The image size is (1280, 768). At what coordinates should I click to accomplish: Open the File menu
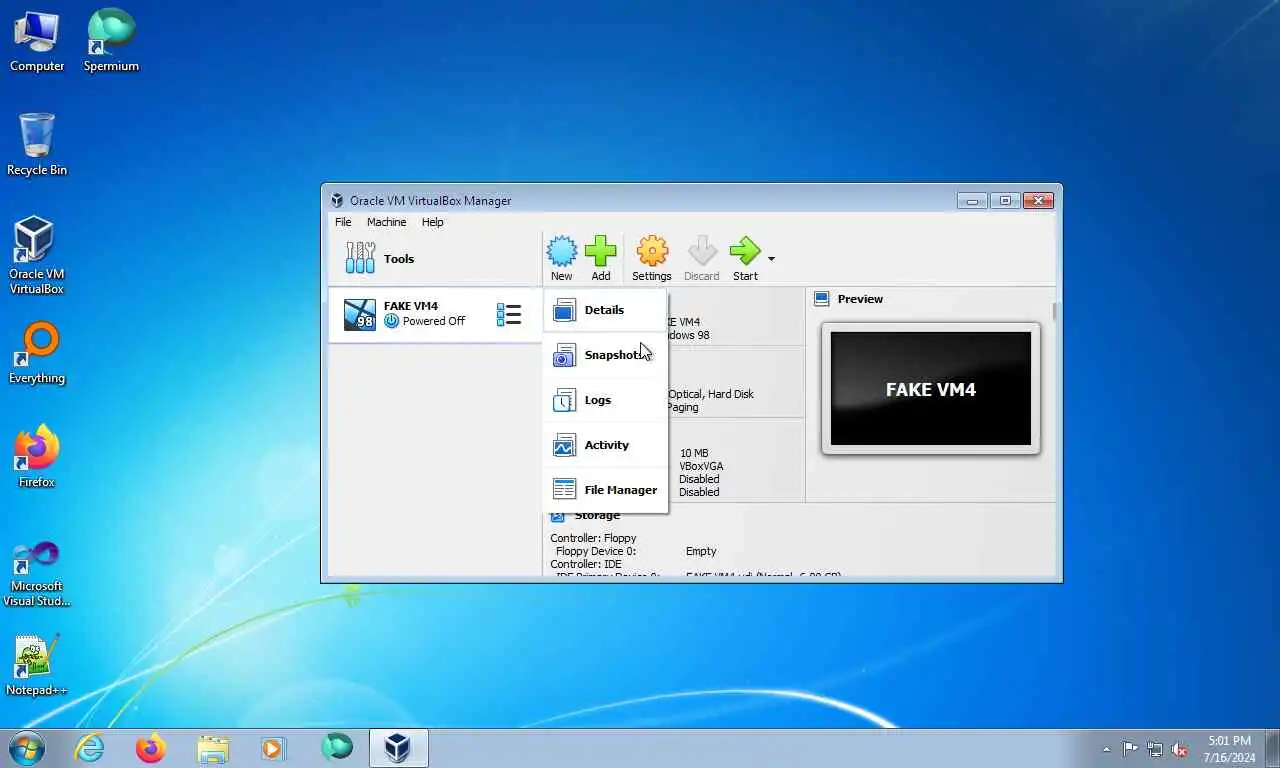(x=343, y=222)
